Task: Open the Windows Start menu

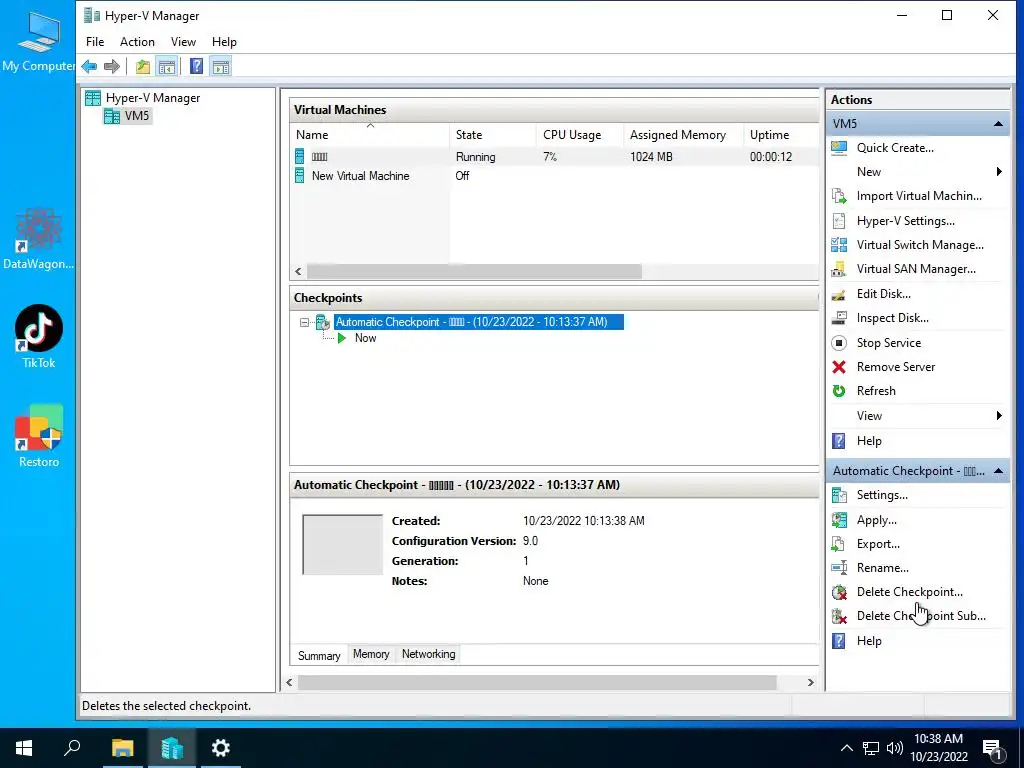Action: pos(24,748)
